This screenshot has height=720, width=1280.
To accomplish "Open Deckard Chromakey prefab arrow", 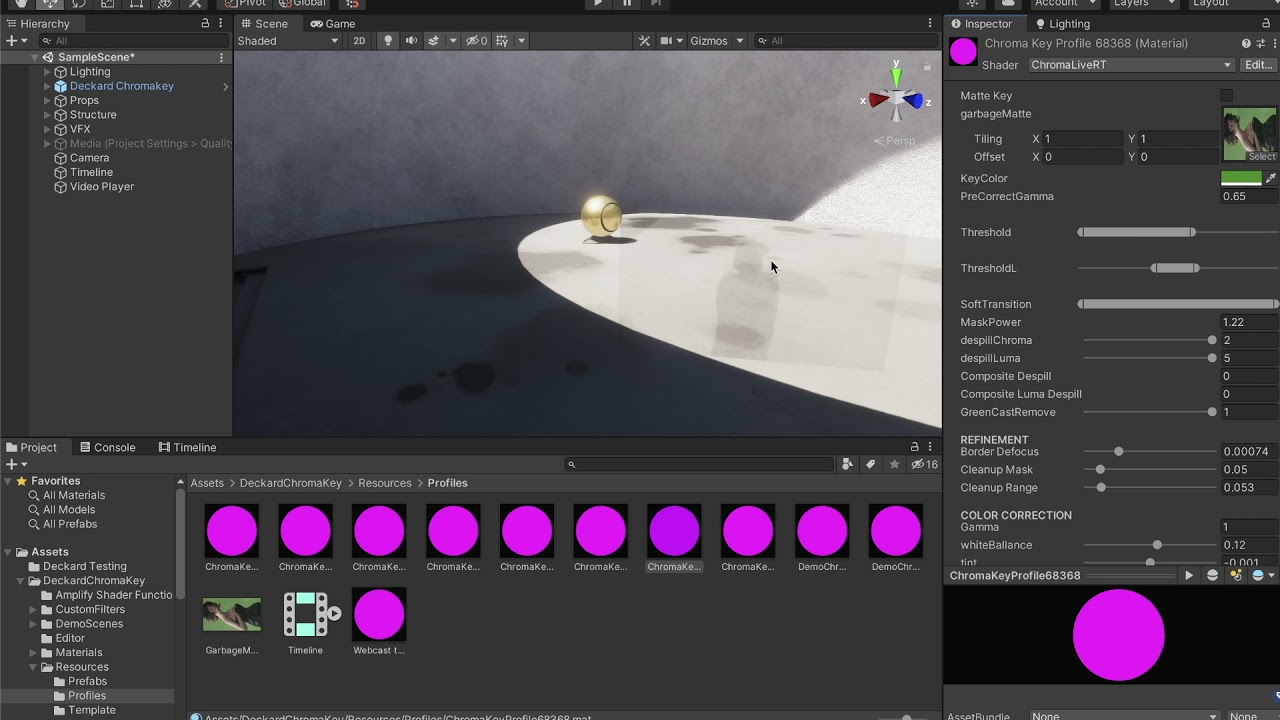I will [x=225, y=87].
